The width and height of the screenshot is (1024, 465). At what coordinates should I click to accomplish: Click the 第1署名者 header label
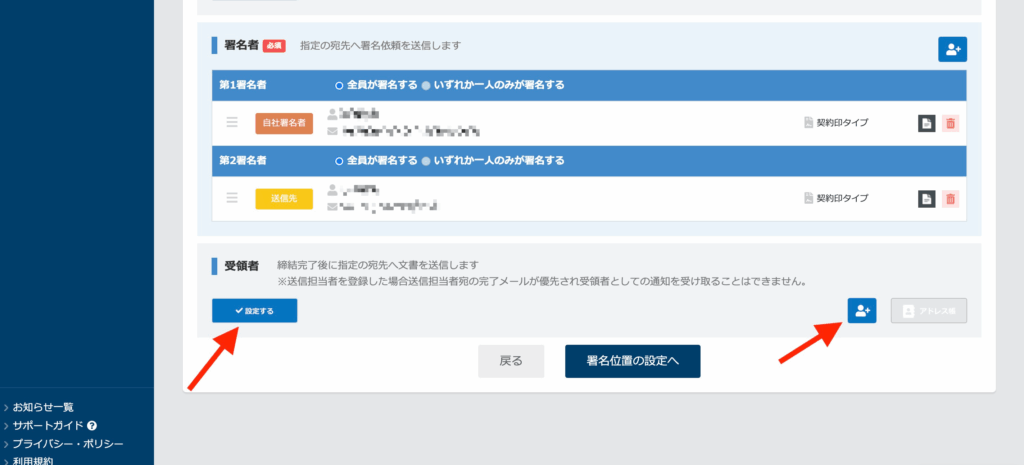point(242,86)
